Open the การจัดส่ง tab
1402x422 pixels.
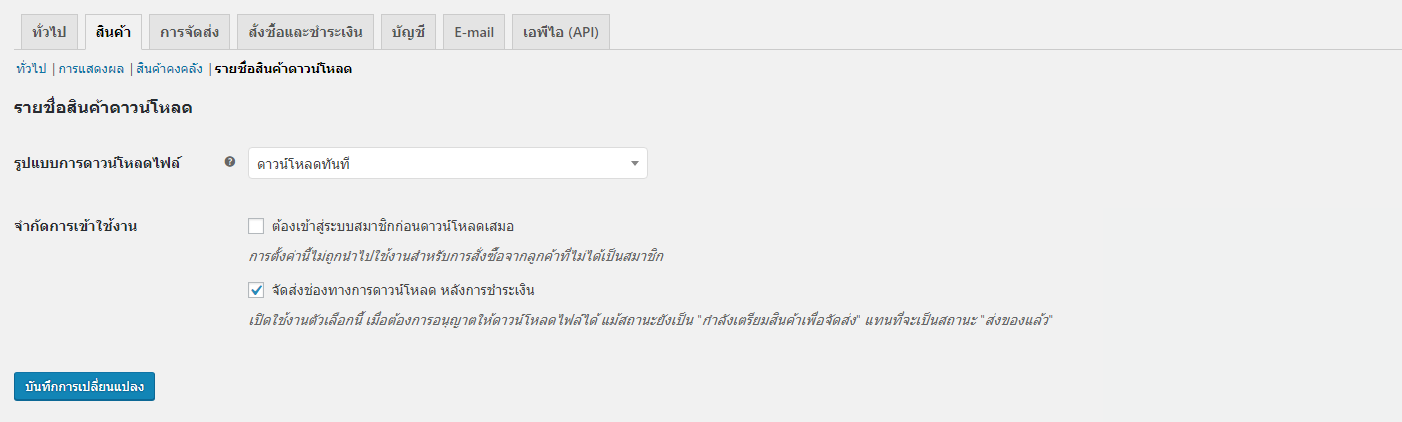point(190,32)
